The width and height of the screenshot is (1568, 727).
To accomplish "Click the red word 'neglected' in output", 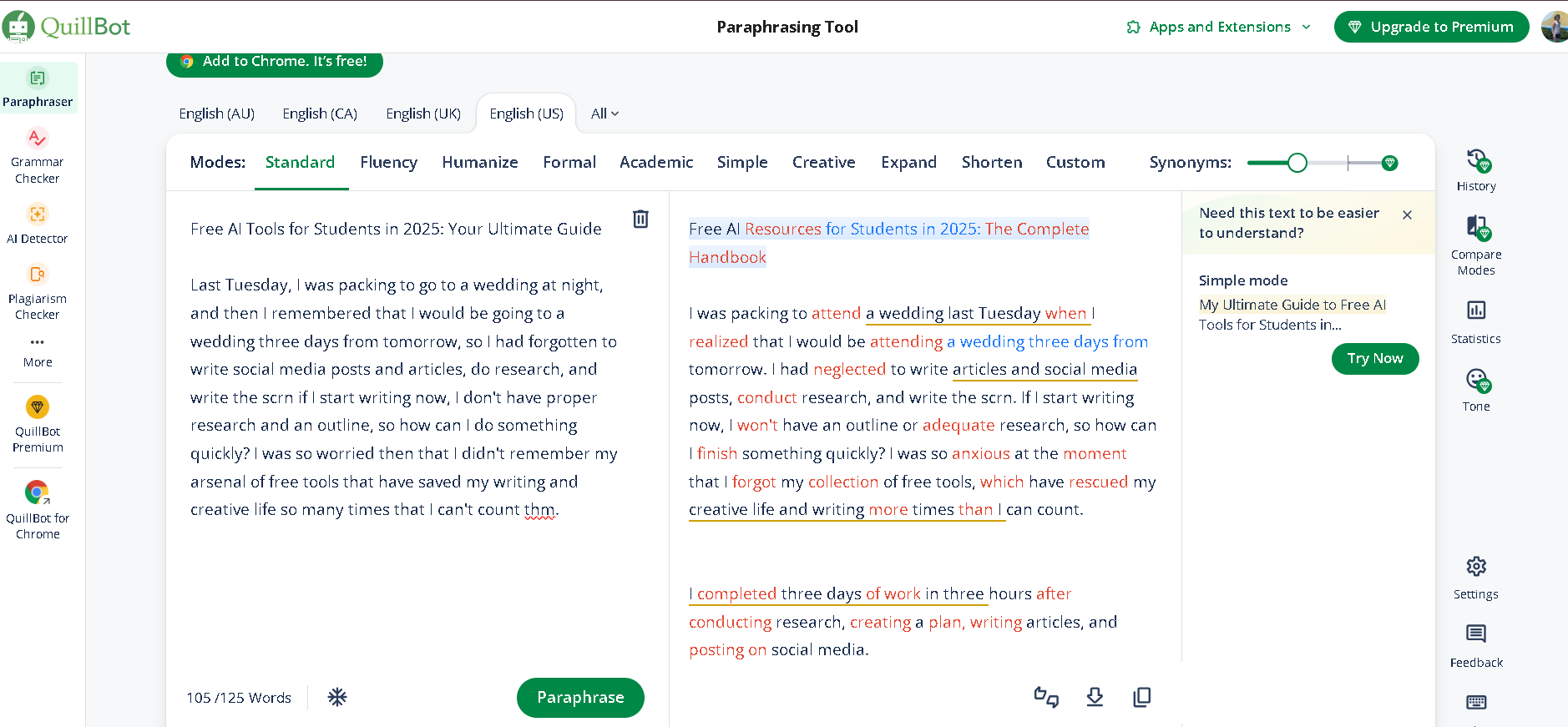I will tap(849, 370).
